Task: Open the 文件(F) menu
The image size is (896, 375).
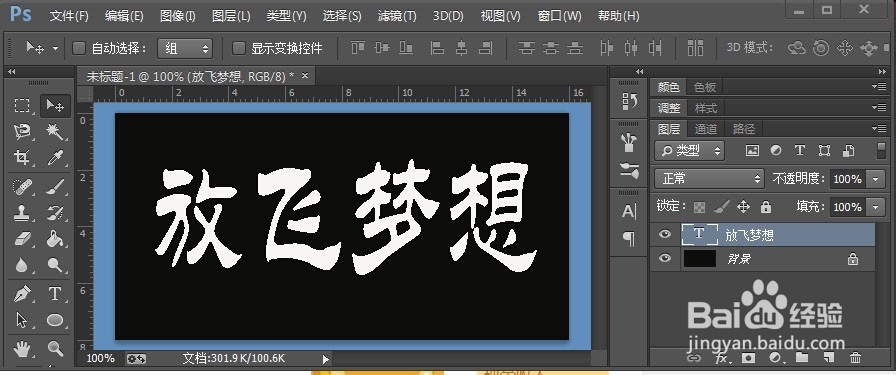Action: coord(69,16)
